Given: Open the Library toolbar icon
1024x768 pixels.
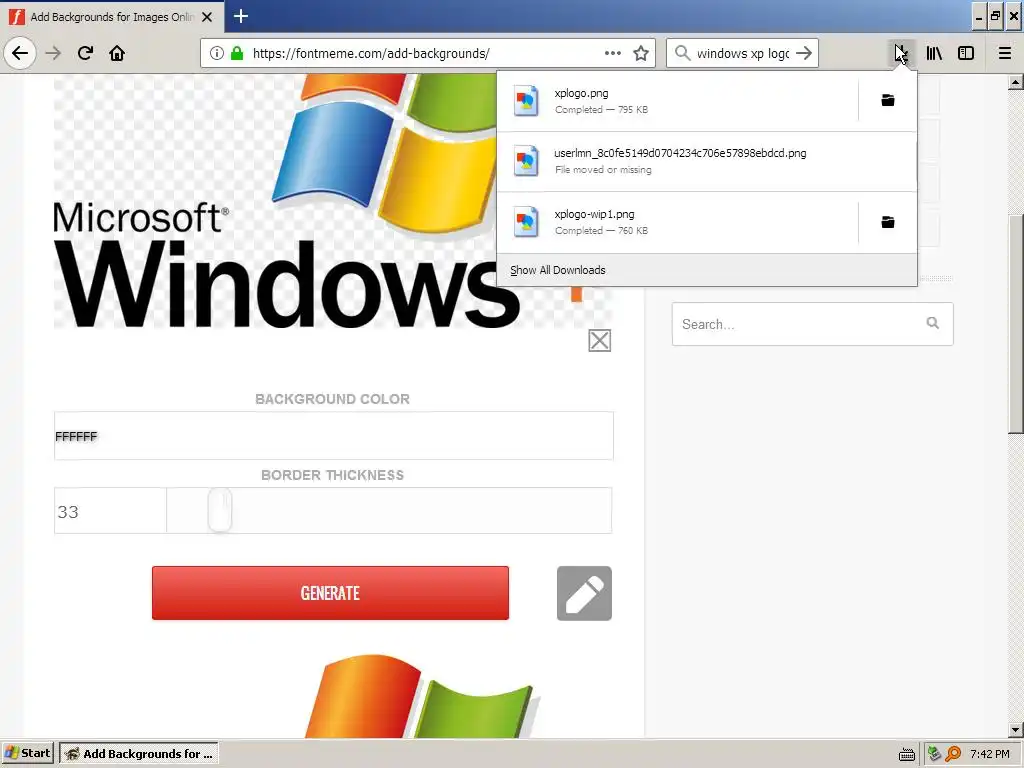Looking at the screenshot, I should 934,53.
